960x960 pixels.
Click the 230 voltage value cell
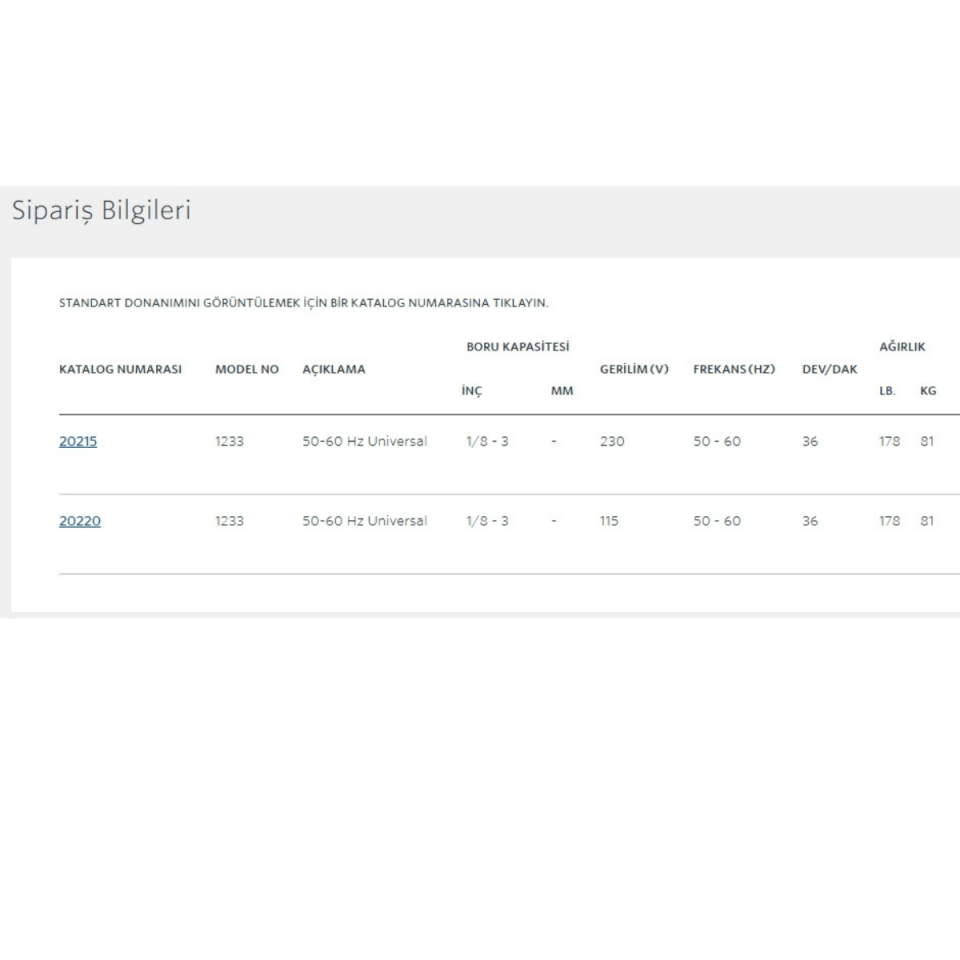tap(611, 441)
